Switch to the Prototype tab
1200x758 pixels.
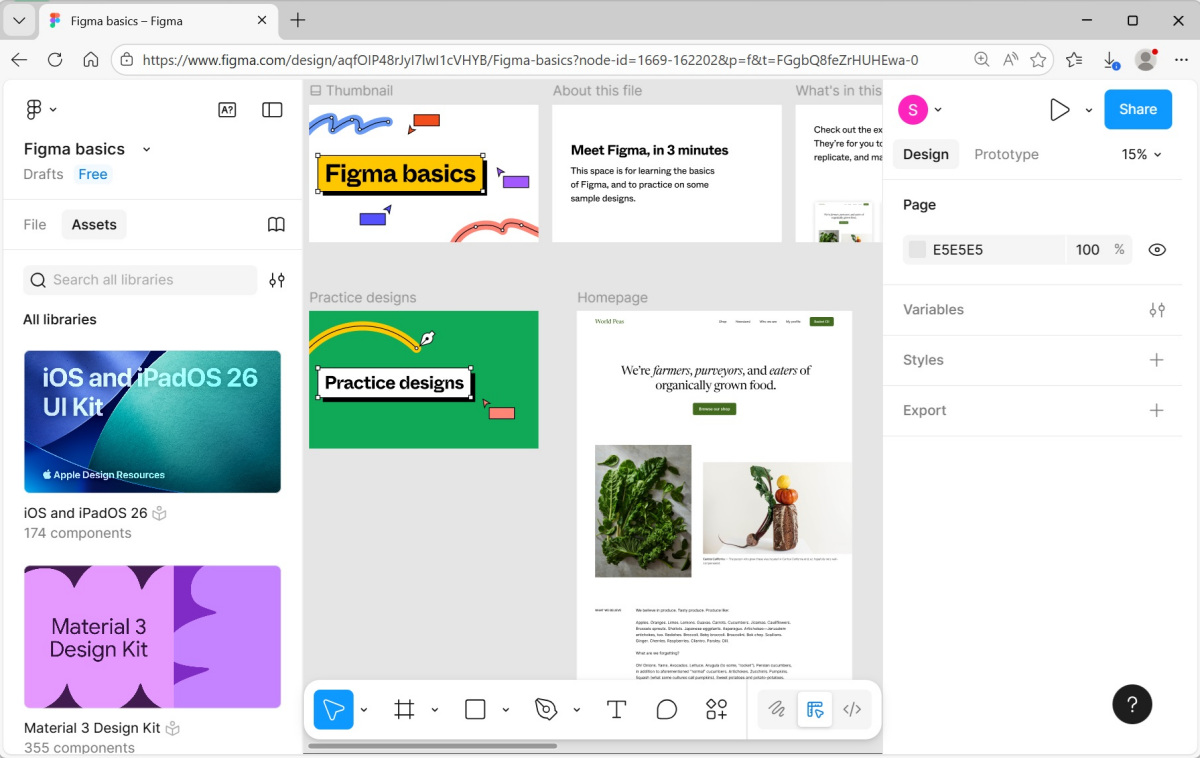pos(1006,155)
